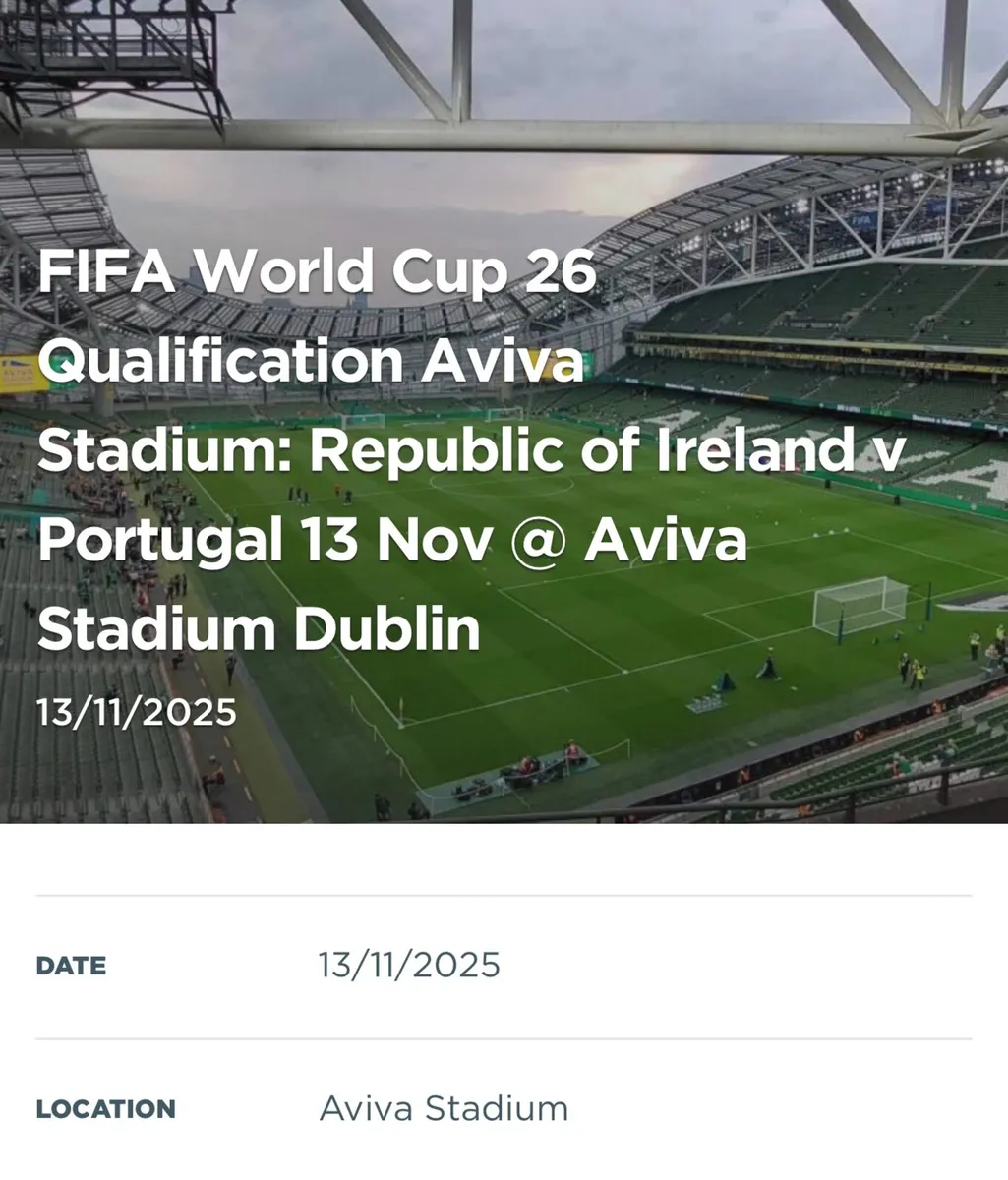This screenshot has width=1008, height=1180.
Task: Click the "Republic of Ireland v" title line
Action: click(x=469, y=450)
